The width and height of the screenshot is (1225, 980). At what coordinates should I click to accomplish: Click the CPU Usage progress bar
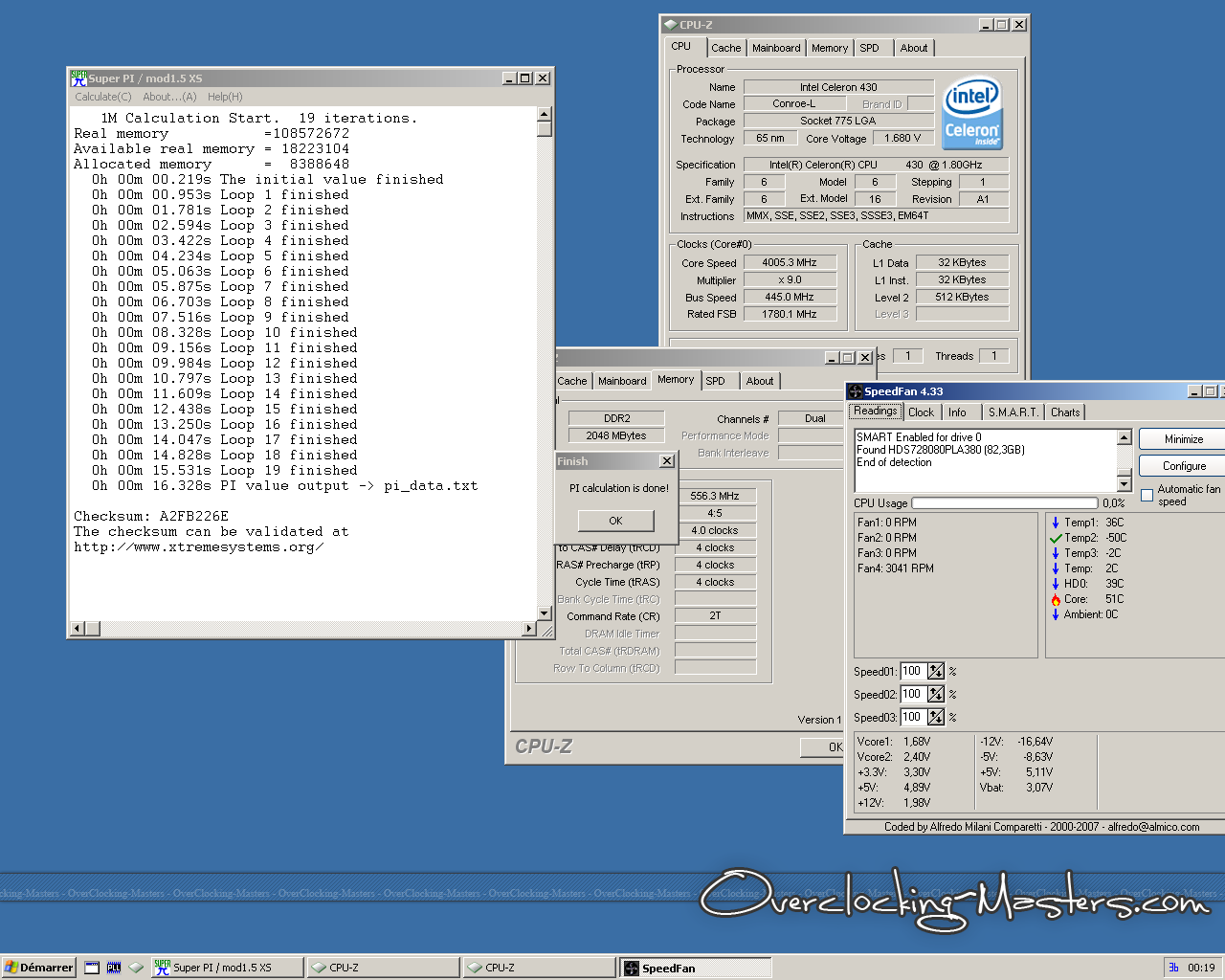(x=1005, y=502)
